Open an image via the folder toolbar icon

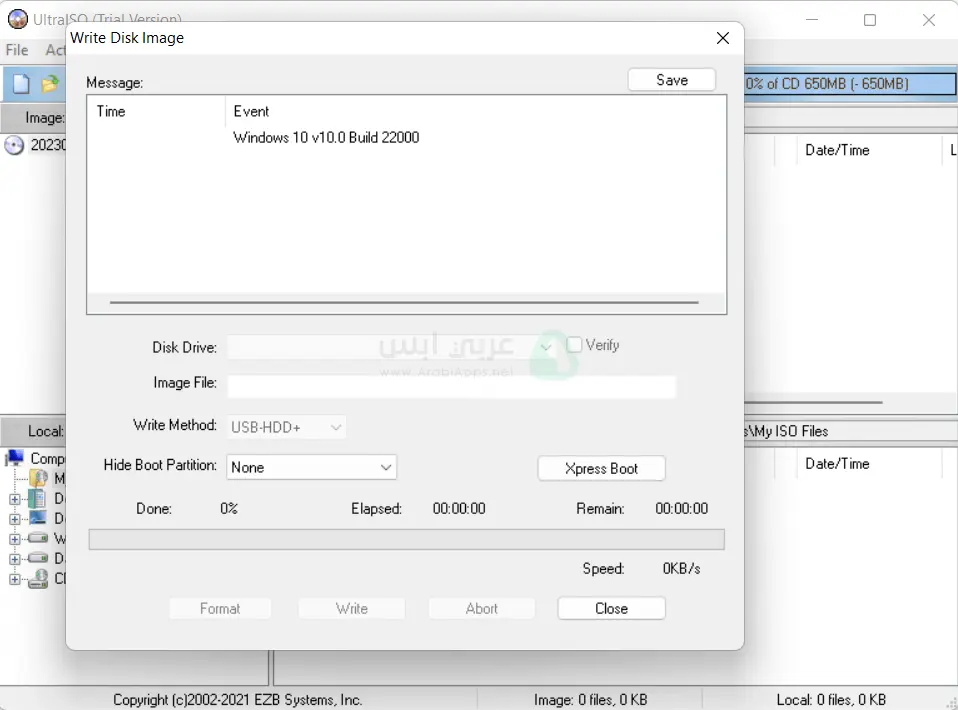point(49,84)
